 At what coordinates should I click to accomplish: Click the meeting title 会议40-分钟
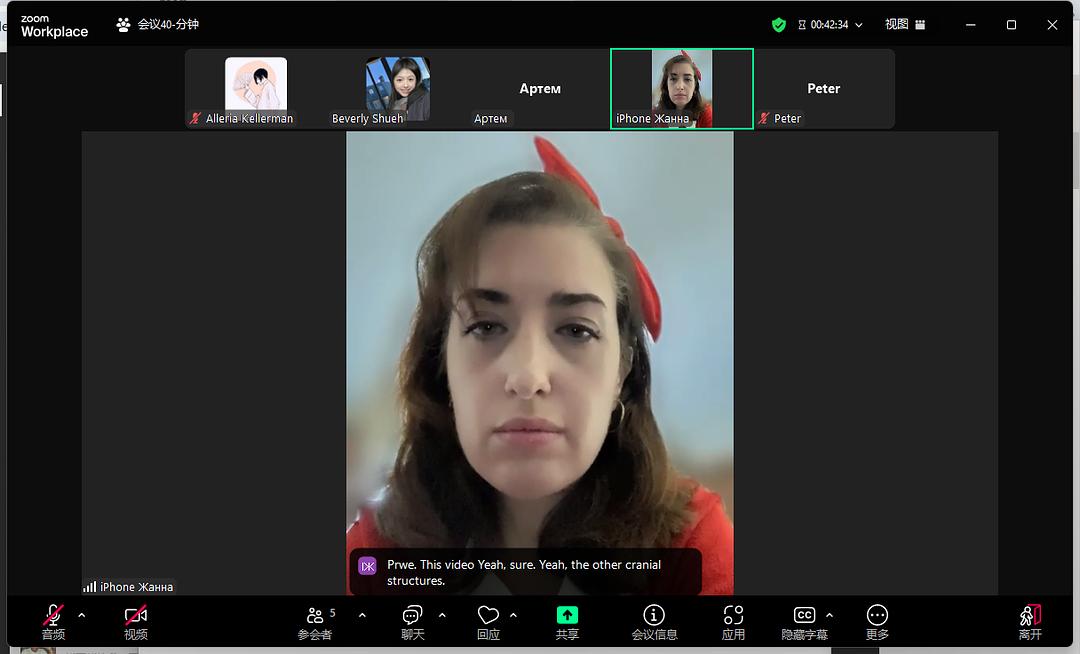tap(167, 25)
